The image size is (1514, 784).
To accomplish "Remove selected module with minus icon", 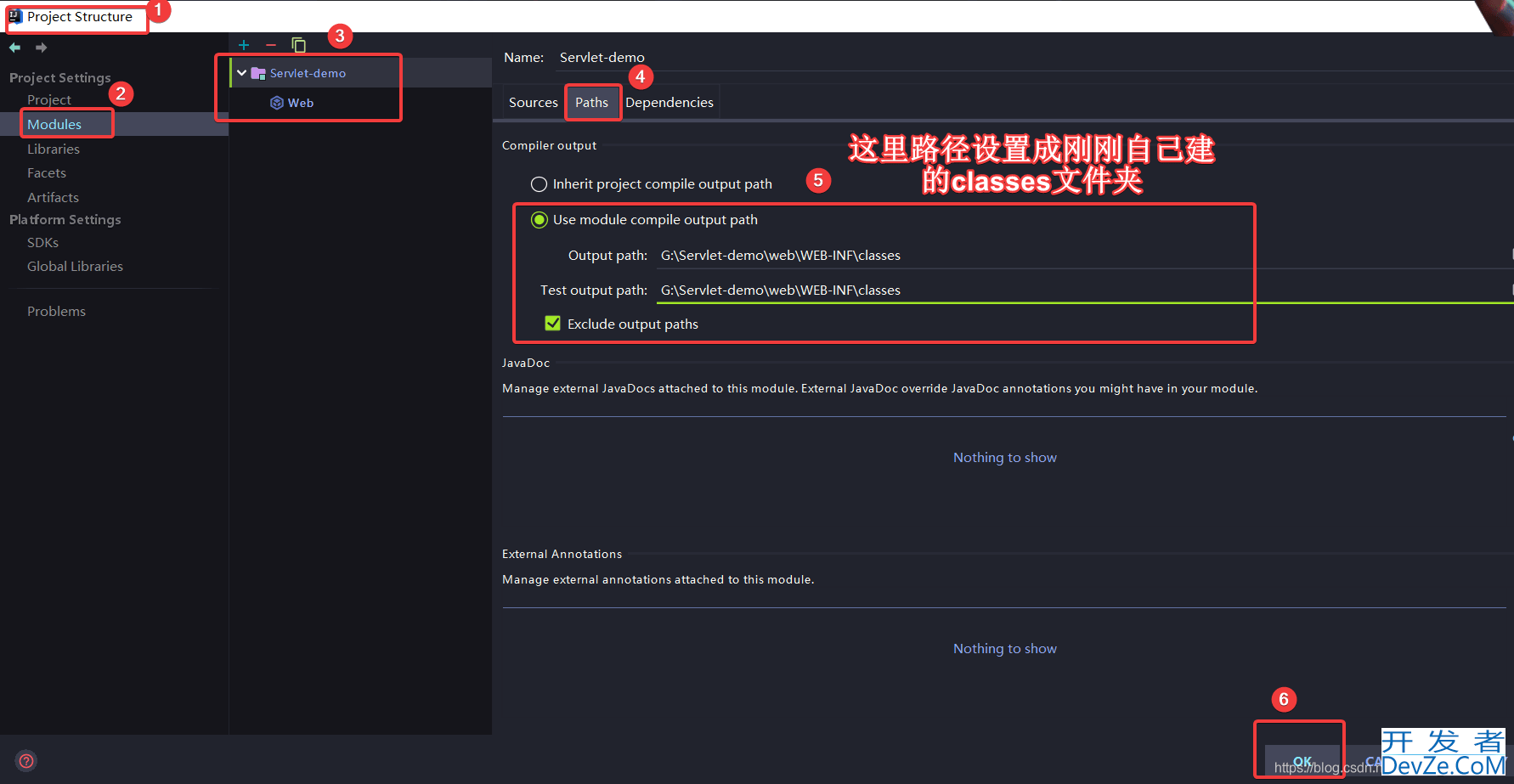I will tap(271, 45).
